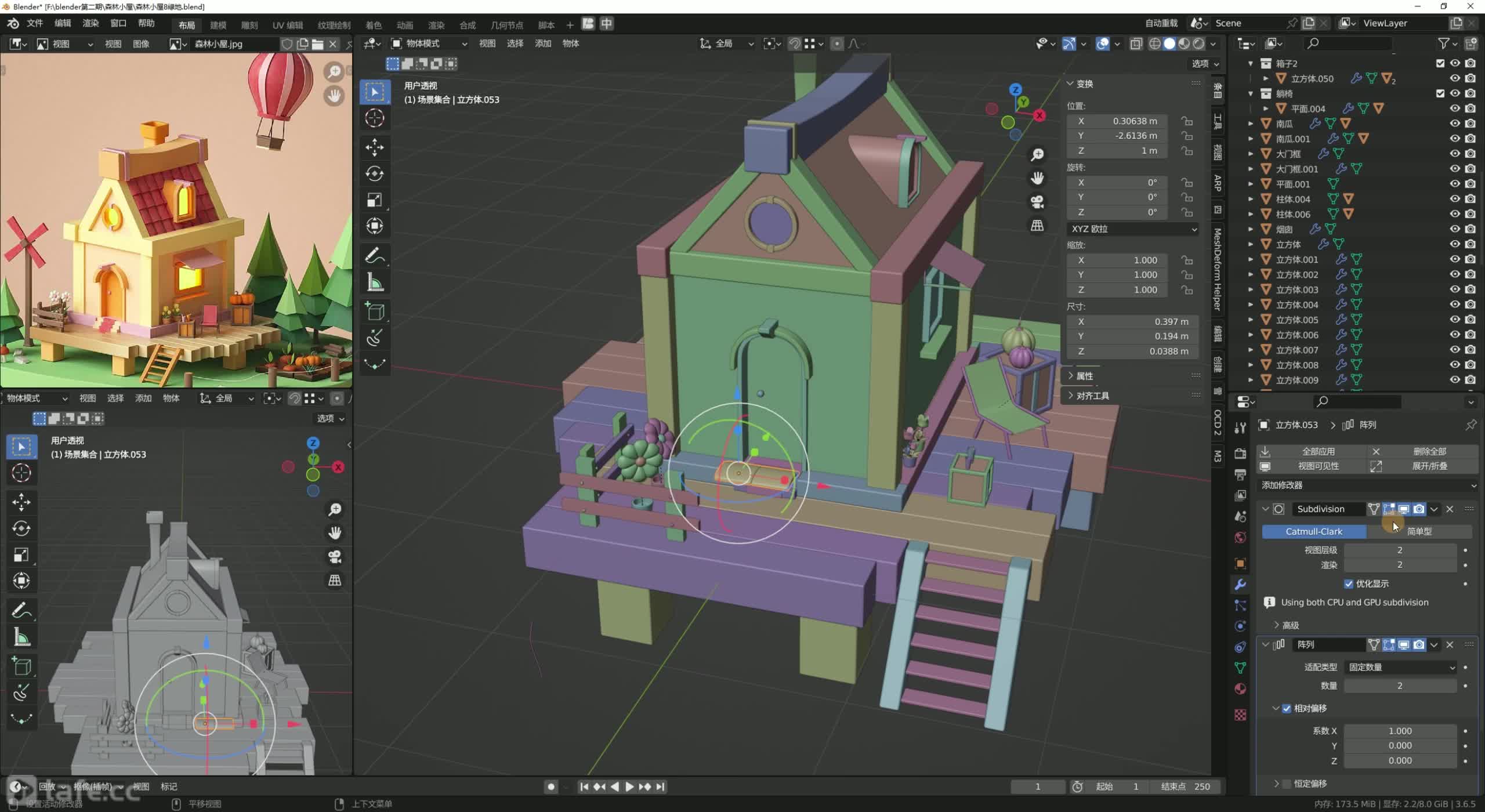This screenshot has height=812, width=1485.
Task: Uncheck the 箱子2 collection checkbox
Action: (x=1440, y=63)
